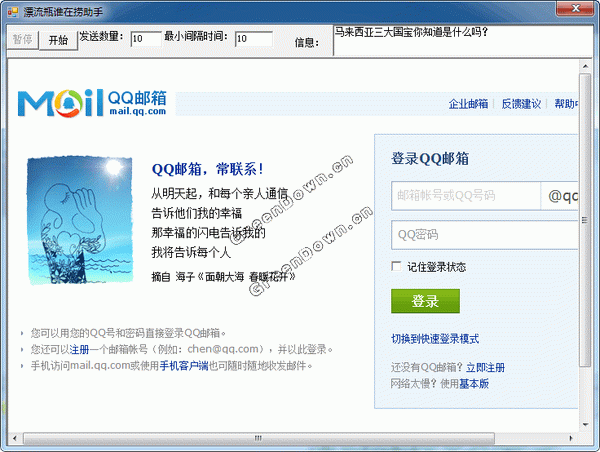Click the 邮箱帐号或QQ号码 account field
The image size is (600, 452).
[466, 196]
